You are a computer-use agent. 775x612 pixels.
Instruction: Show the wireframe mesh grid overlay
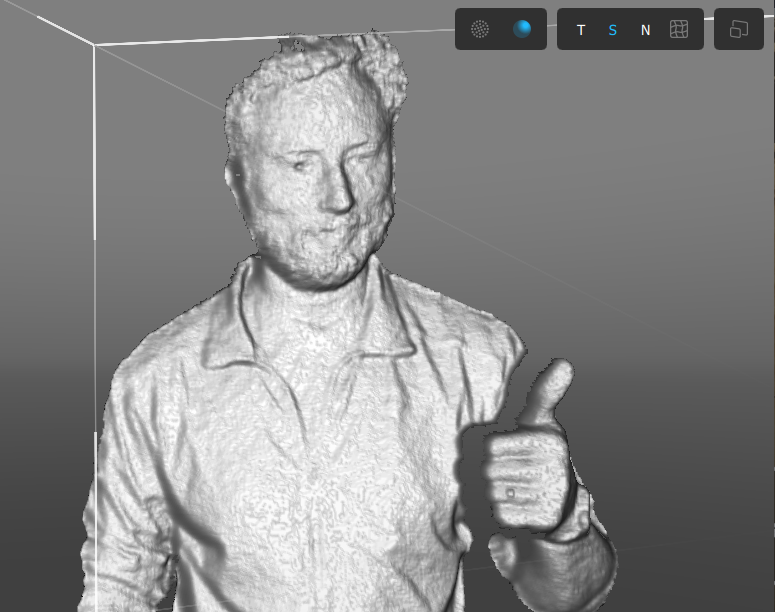679,30
